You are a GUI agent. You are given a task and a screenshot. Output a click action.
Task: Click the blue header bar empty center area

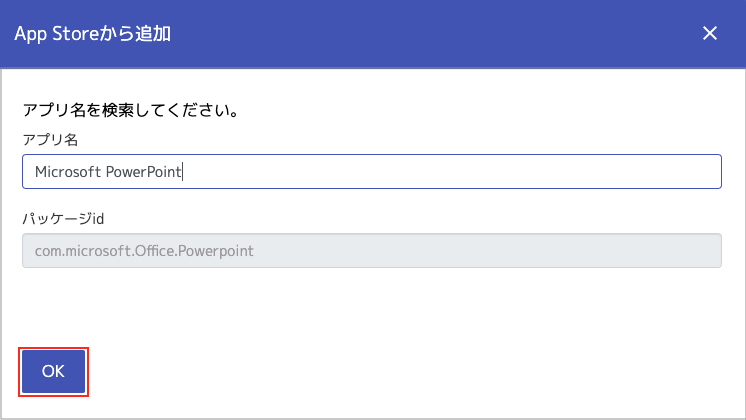click(x=400, y=33)
